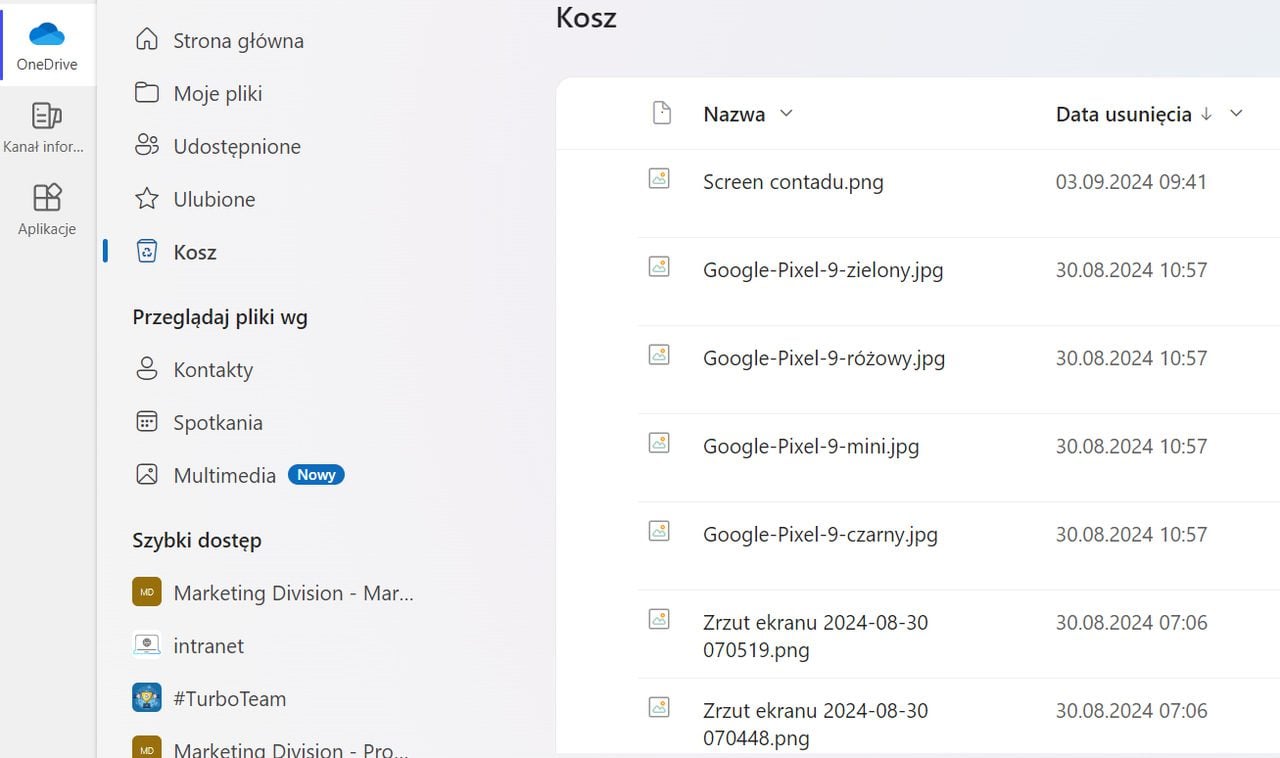The height and width of the screenshot is (758, 1280).
Task: Click image icon of Screen contadu.png
Action: coord(659,178)
